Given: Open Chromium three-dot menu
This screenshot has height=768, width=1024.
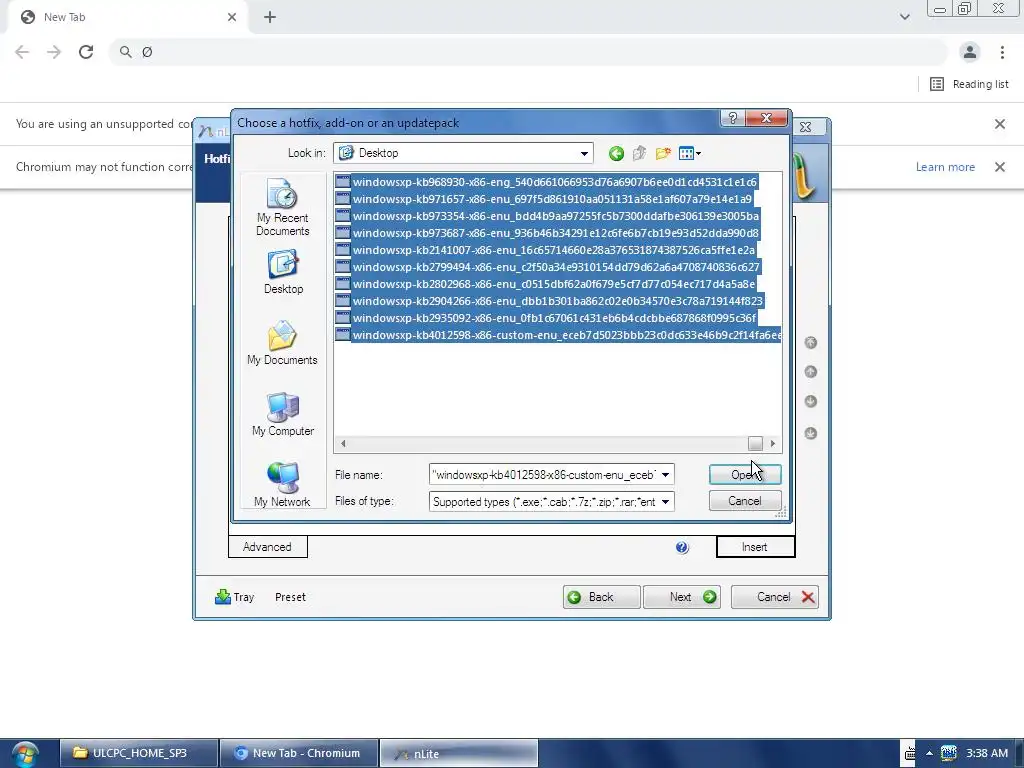Looking at the screenshot, I should (1002, 52).
